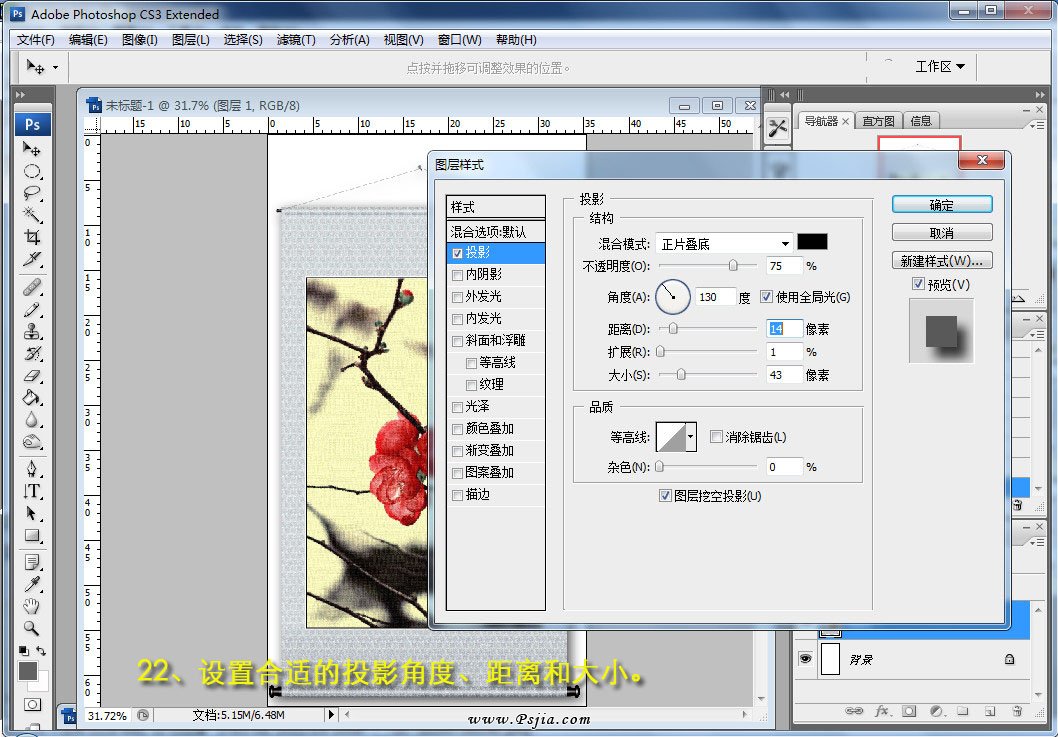The image size is (1058, 737).
Task: Click the layer style fx icon in Layers panel
Action: pyautogui.click(x=882, y=711)
